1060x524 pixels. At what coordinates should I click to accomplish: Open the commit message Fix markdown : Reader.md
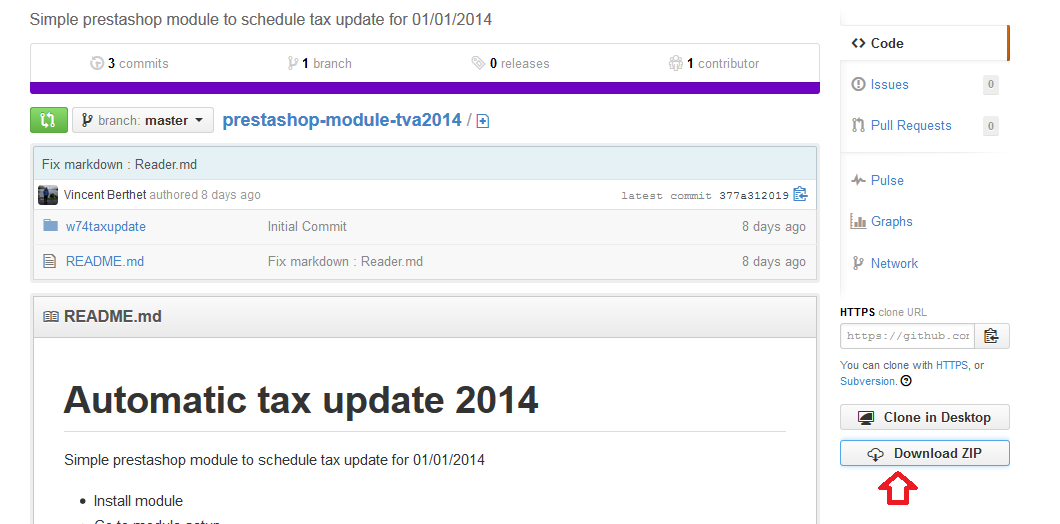pyautogui.click(x=120, y=164)
